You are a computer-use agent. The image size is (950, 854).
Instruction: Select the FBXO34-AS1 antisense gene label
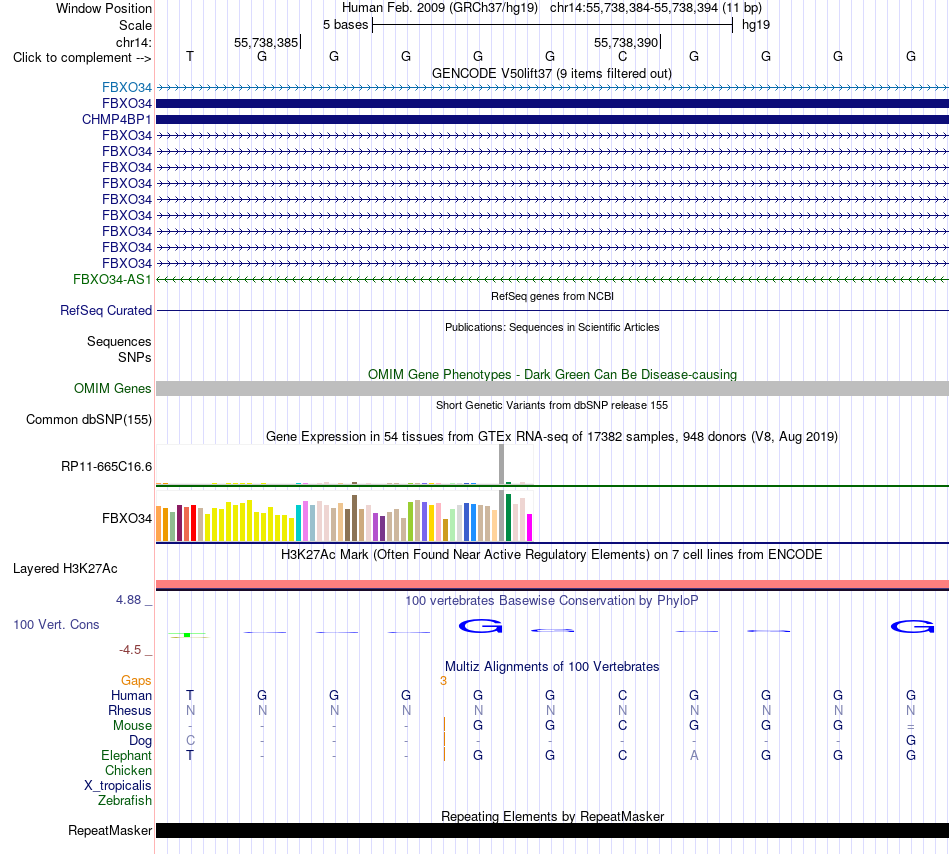[x=112, y=279]
